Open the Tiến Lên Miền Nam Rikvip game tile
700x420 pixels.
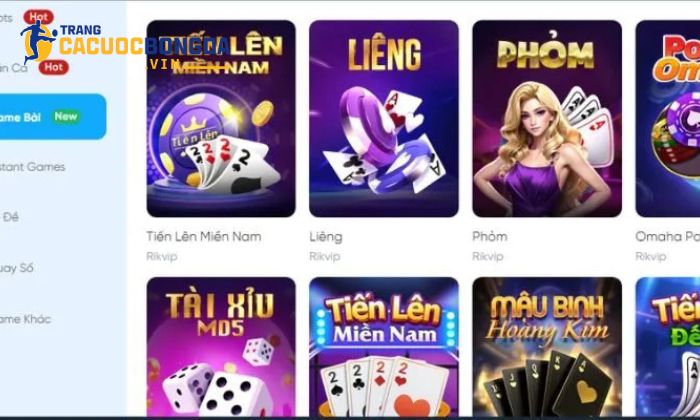[x=221, y=119]
